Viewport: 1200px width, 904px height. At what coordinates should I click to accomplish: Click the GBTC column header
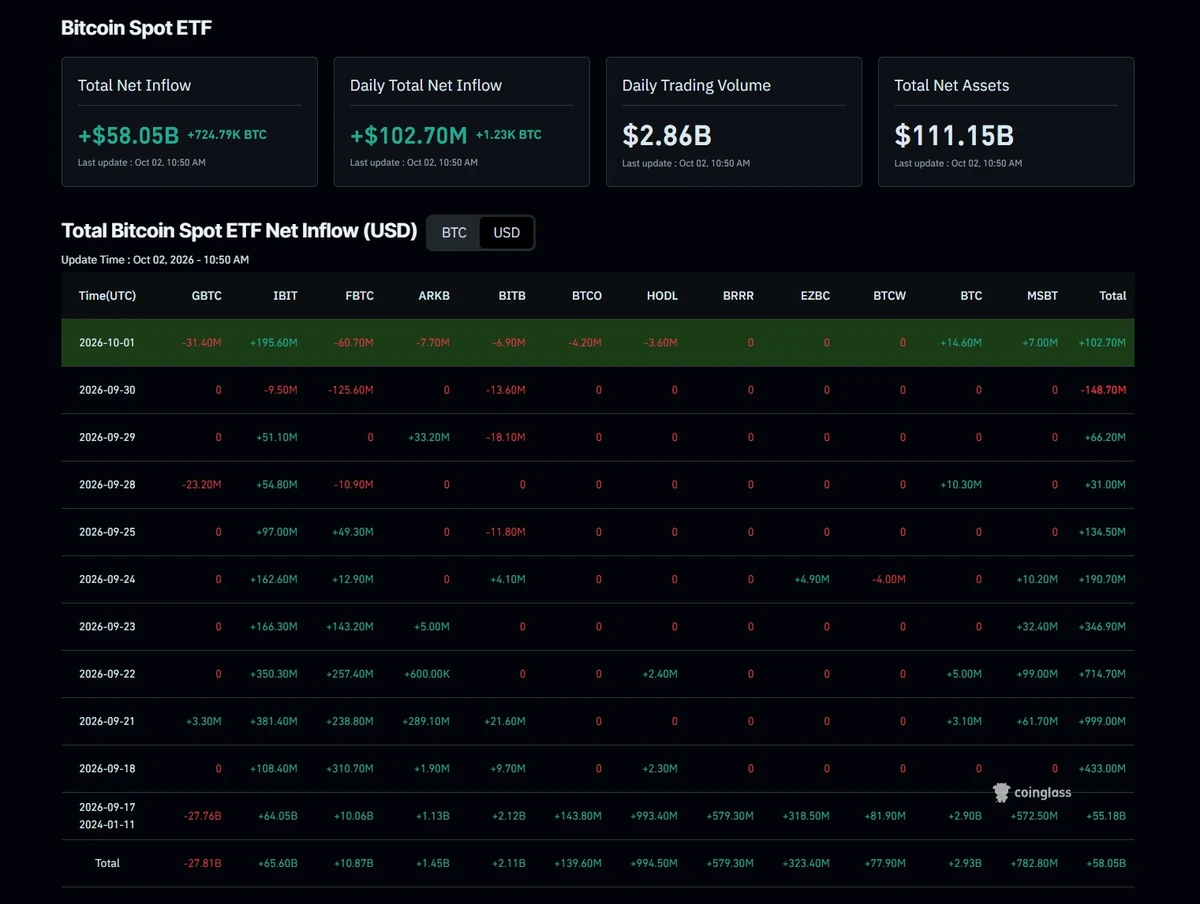(207, 296)
